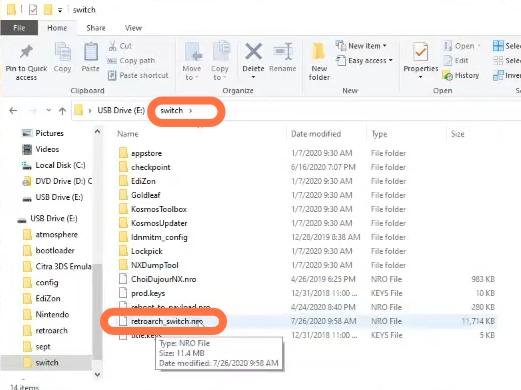Click navigation pane scroll up arrow
Image resolution: width=521 pixels, height=390 pixels.
pos(97,132)
